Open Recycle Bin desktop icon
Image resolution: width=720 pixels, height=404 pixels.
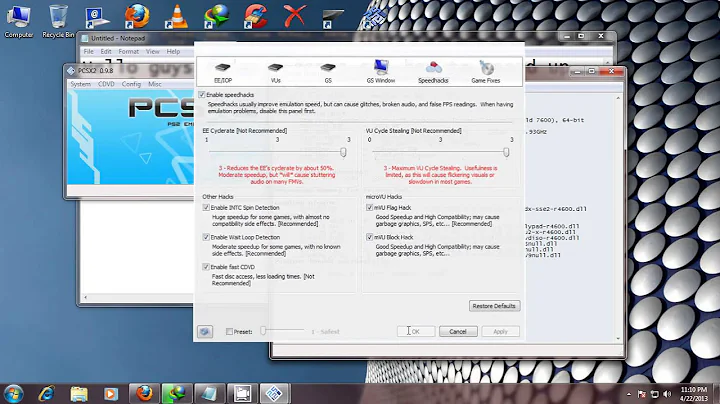(58, 21)
